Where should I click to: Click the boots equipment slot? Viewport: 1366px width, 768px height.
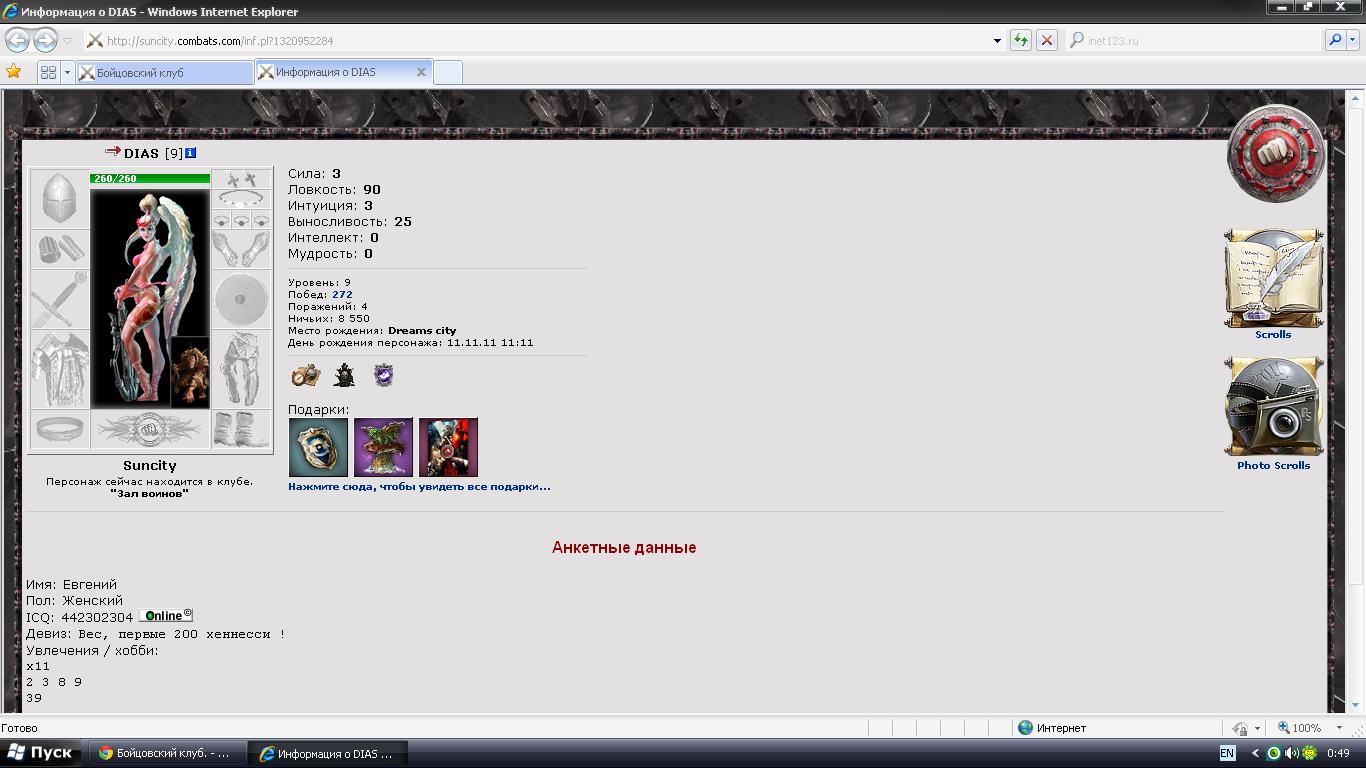click(241, 429)
